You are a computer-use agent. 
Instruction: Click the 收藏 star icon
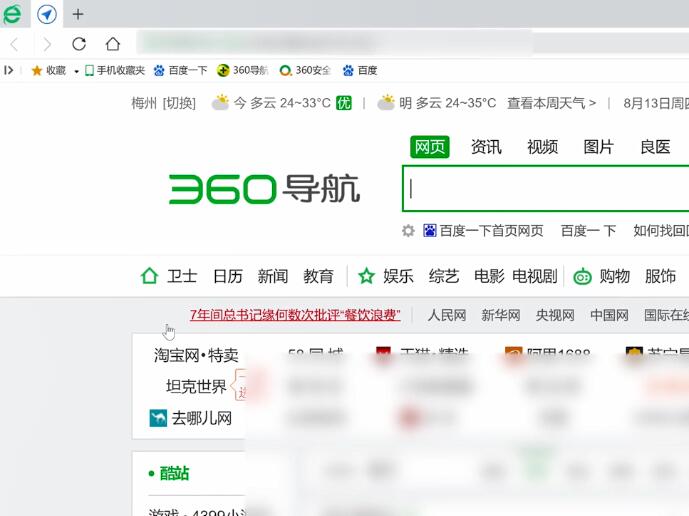[x=37, y=70]
